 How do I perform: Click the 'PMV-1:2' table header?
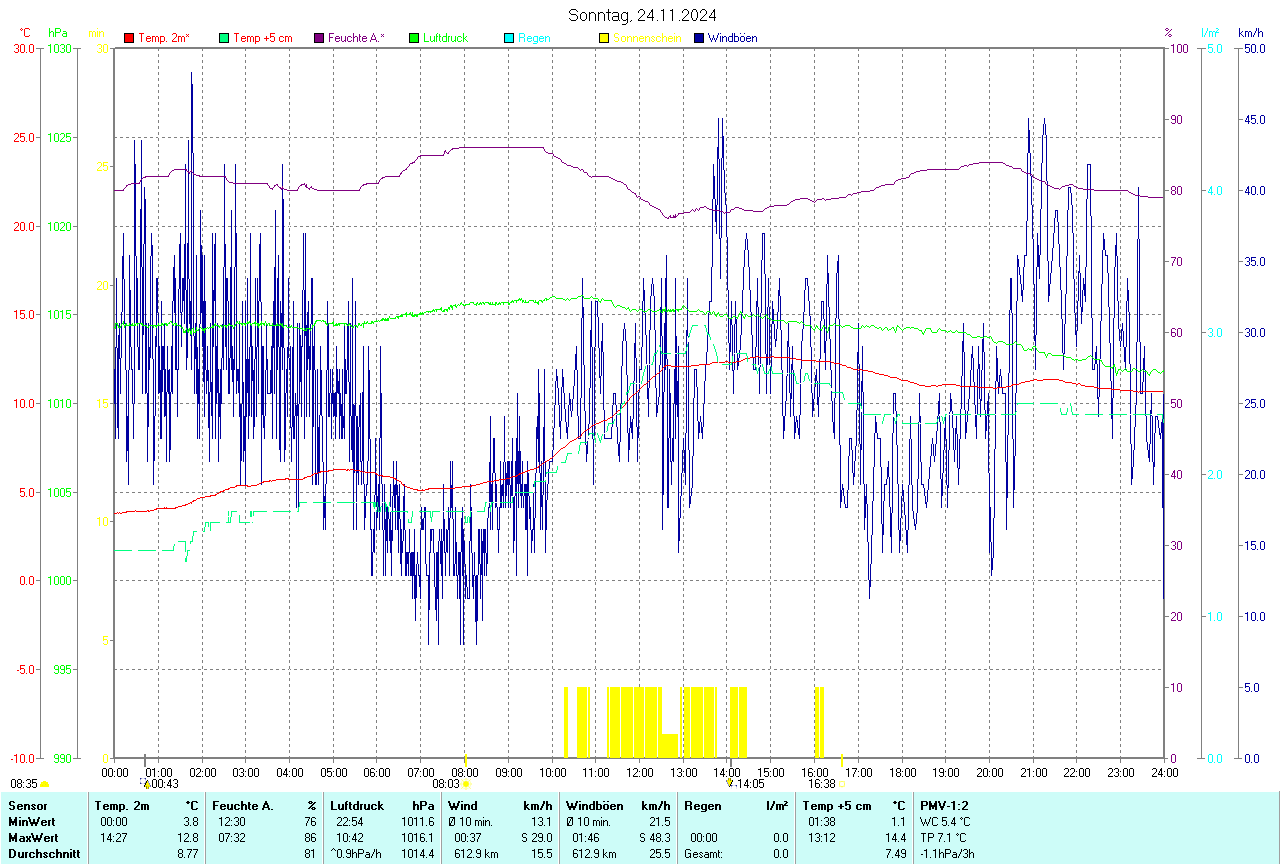[945, 805]
